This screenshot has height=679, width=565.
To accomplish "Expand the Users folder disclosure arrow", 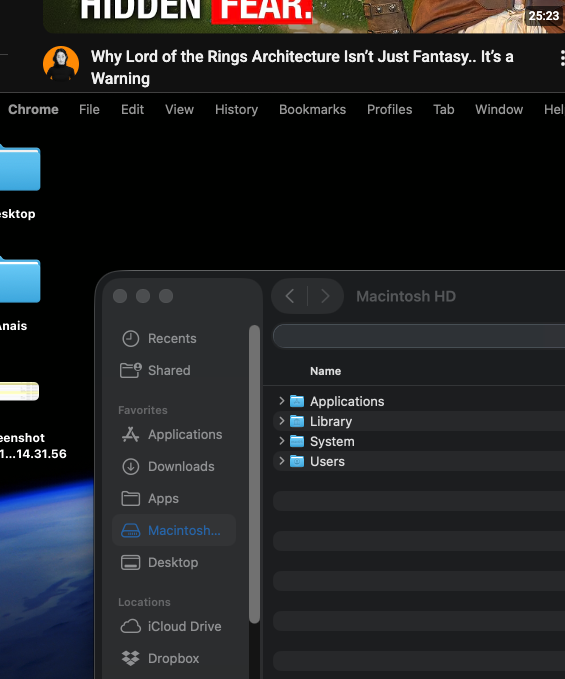I will 281,461.
